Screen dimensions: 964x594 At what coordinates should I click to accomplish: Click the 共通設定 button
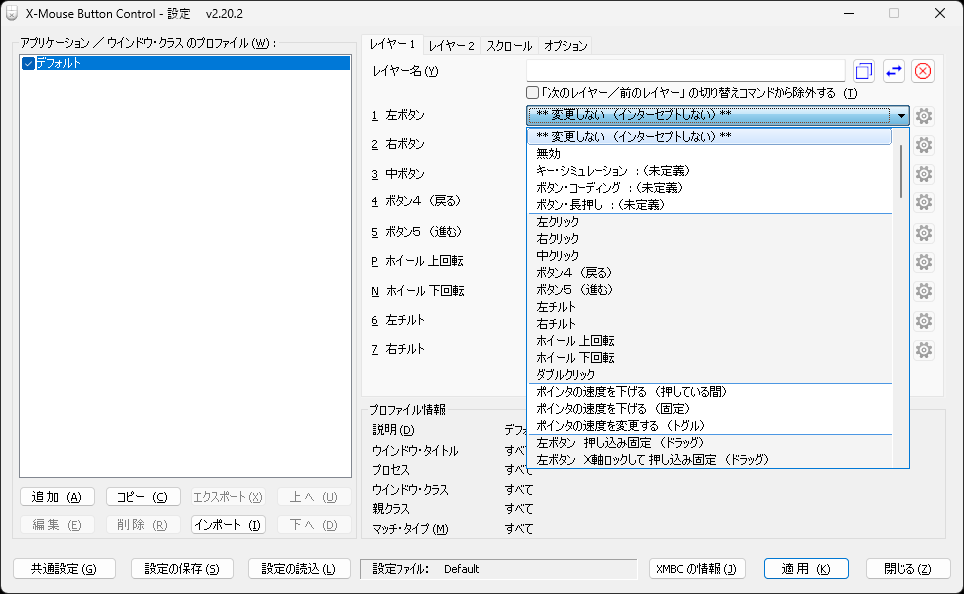coord(63,568)
